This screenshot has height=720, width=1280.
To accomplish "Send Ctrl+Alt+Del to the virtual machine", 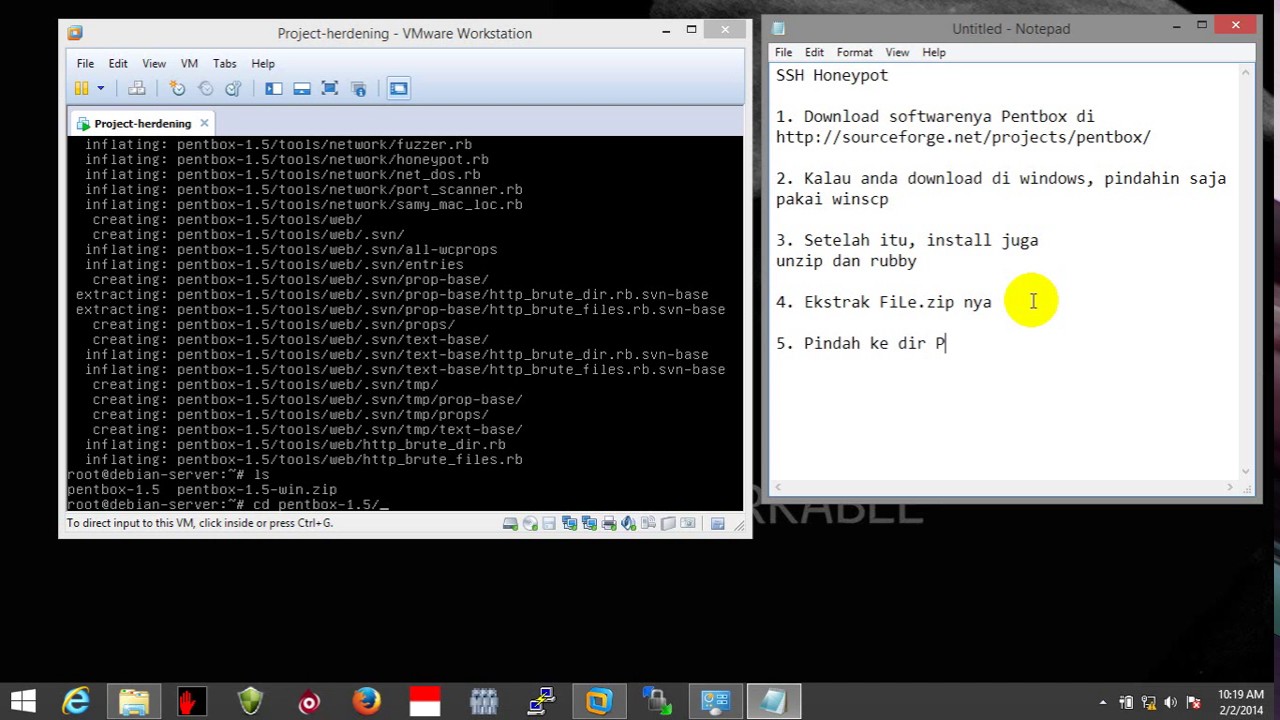I will coord(137,89).
